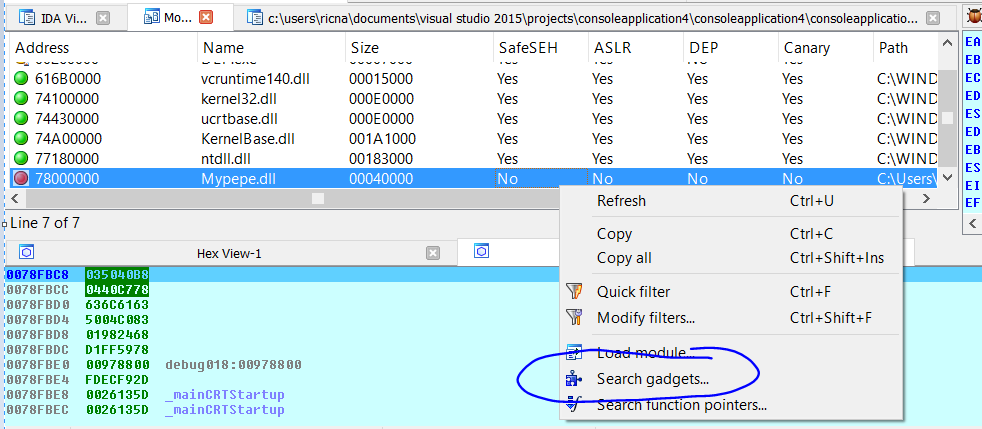Close the Modules tab with its red X

(206, 18)
